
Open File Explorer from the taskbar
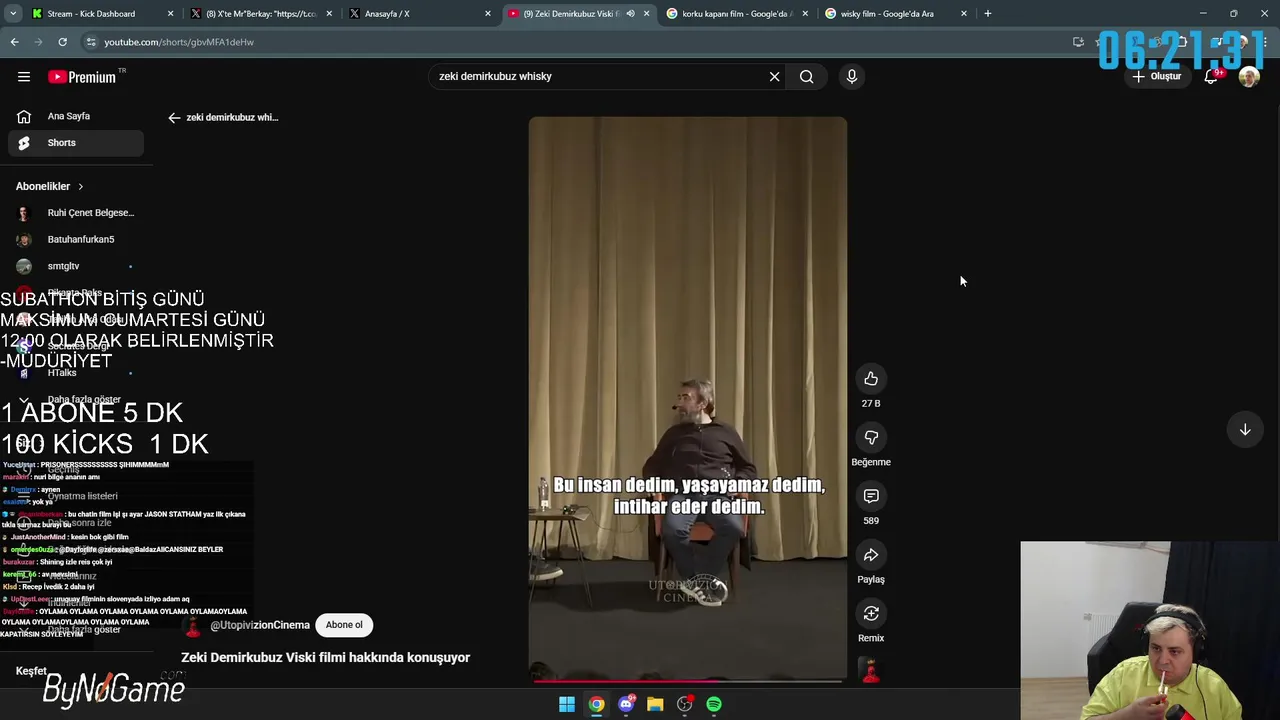655,704
